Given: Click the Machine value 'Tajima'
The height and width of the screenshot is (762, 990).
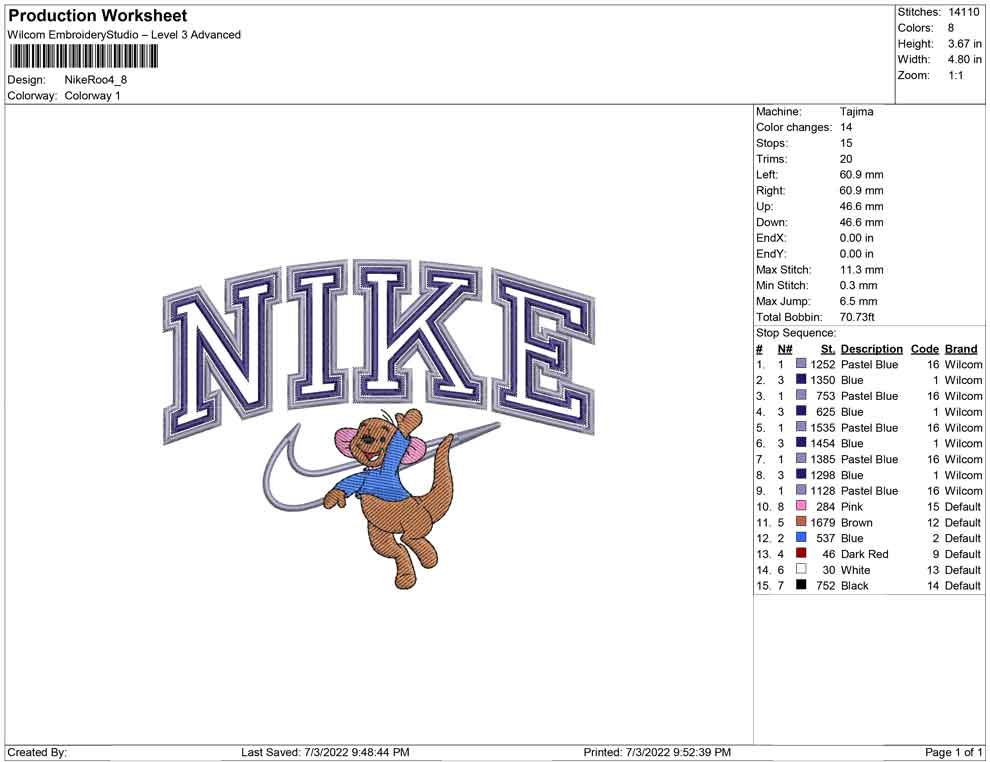Looking at the screenshot, I should tap(857, 112).
